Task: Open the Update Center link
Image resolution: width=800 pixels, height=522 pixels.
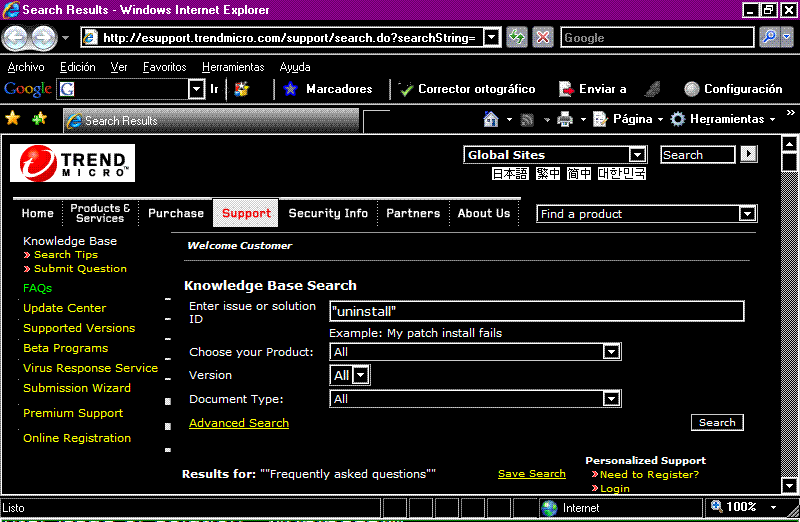Action: pyautogui.click(x=64, y=308)
